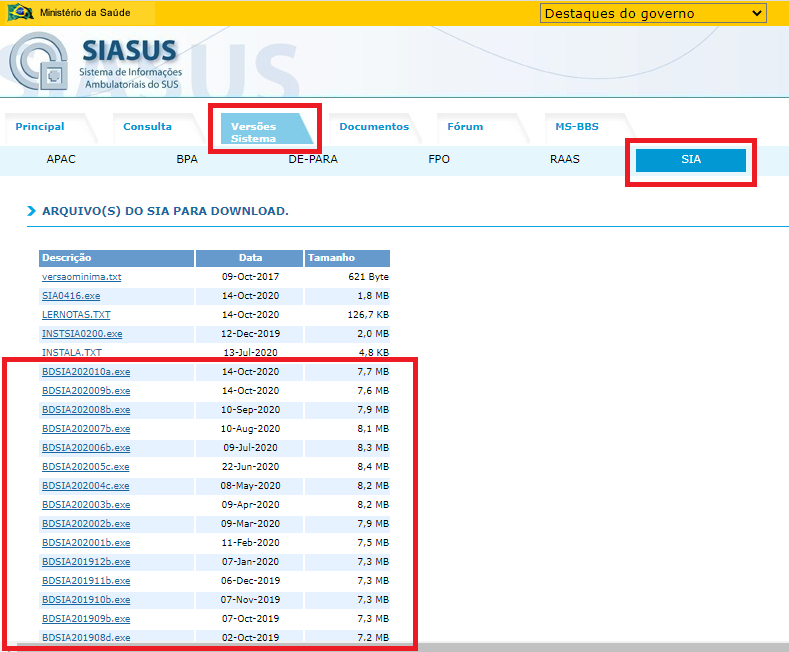Click the SIASUS logo icon
This screenshot has width=789, height=652.
point(40,70)
